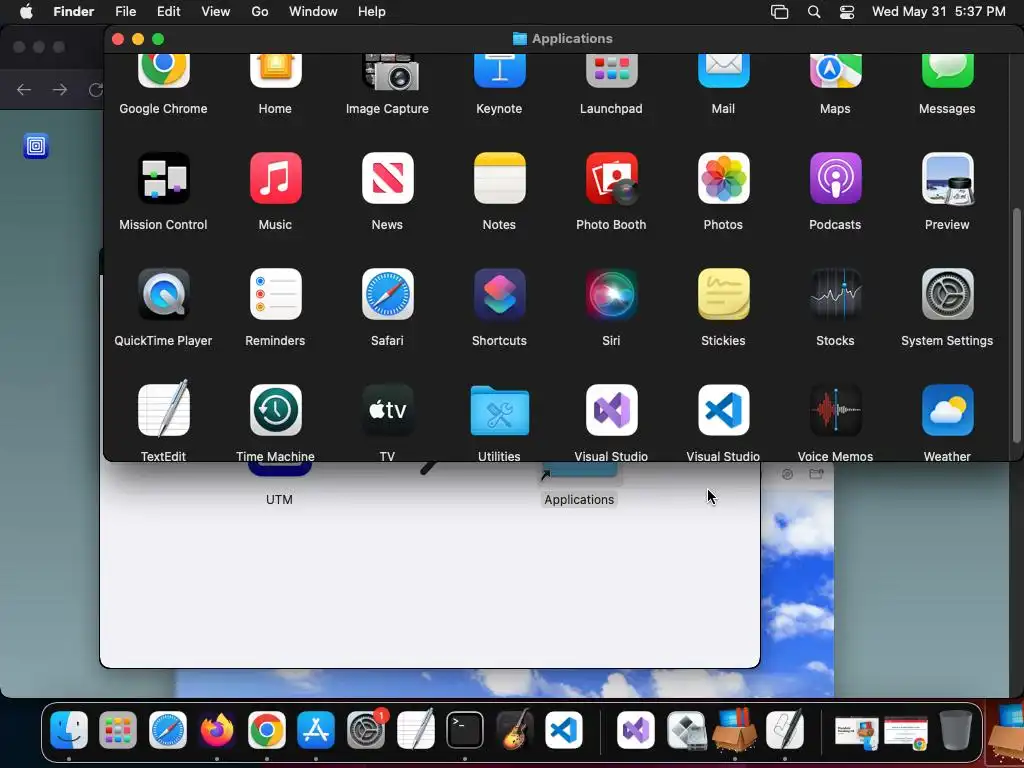Image resolution: width=1024 pixels, height=768 pixels.
Task: Open Terminal from the Dock
Action: click(465, 730)
